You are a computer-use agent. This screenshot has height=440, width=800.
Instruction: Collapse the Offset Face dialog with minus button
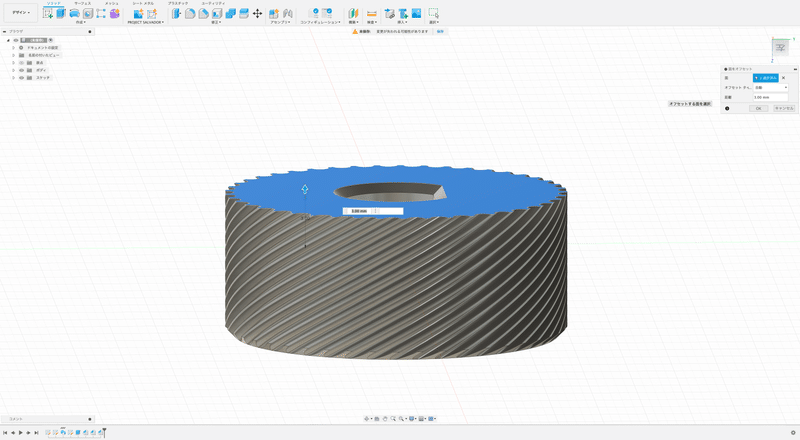pyautogui.click(x=795, y=69)
